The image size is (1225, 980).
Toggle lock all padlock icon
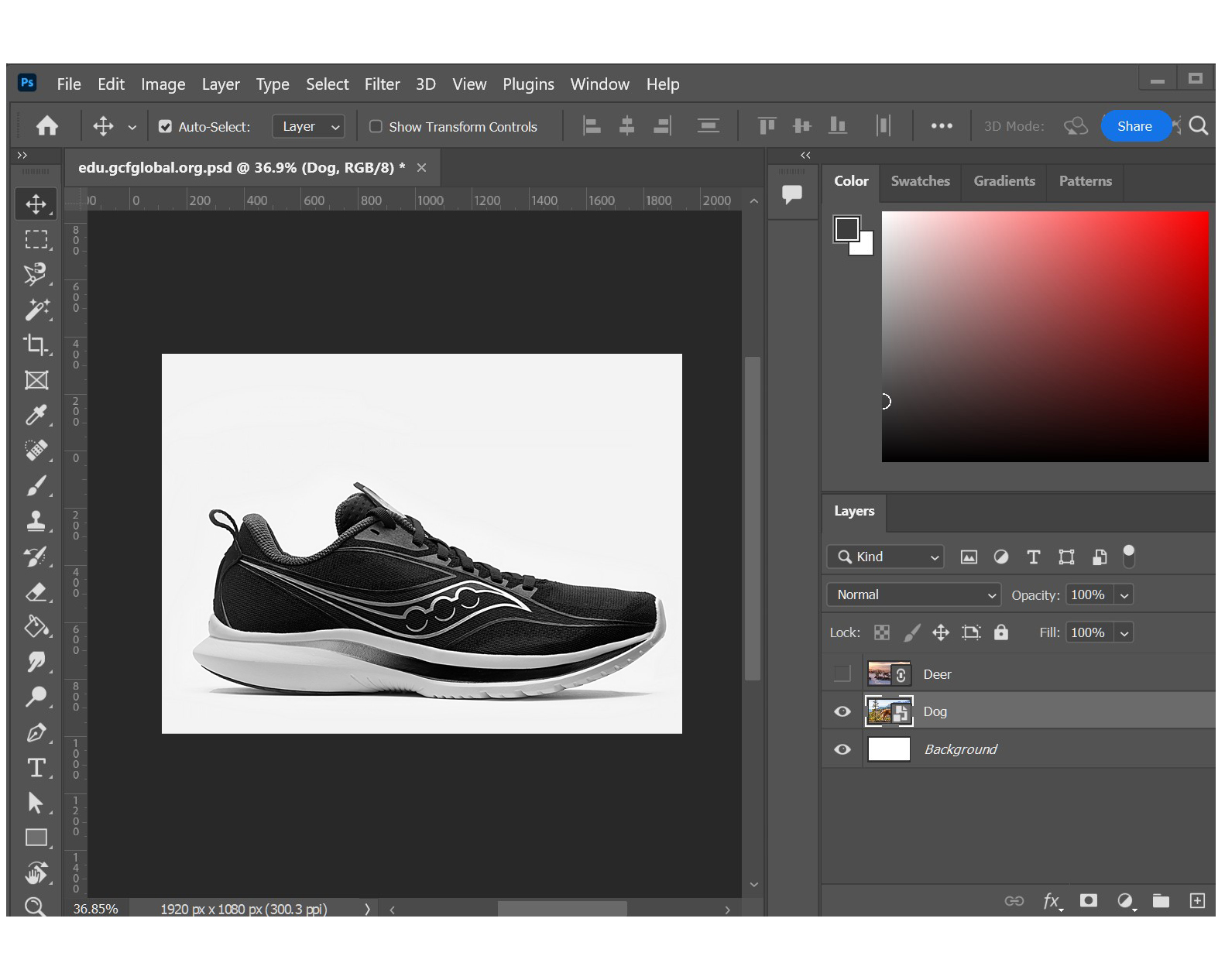tap(1001, 632)
